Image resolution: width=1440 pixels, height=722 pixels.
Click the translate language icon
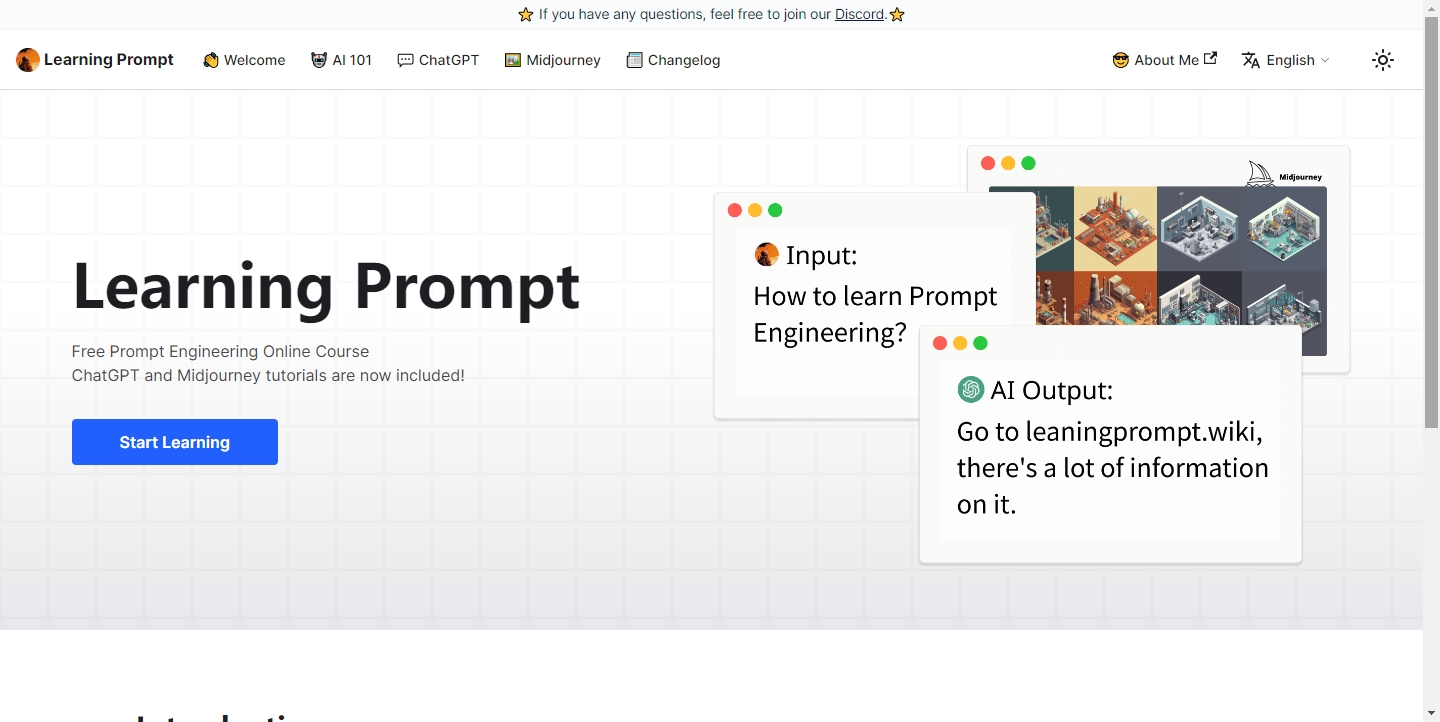(1251, 60)
